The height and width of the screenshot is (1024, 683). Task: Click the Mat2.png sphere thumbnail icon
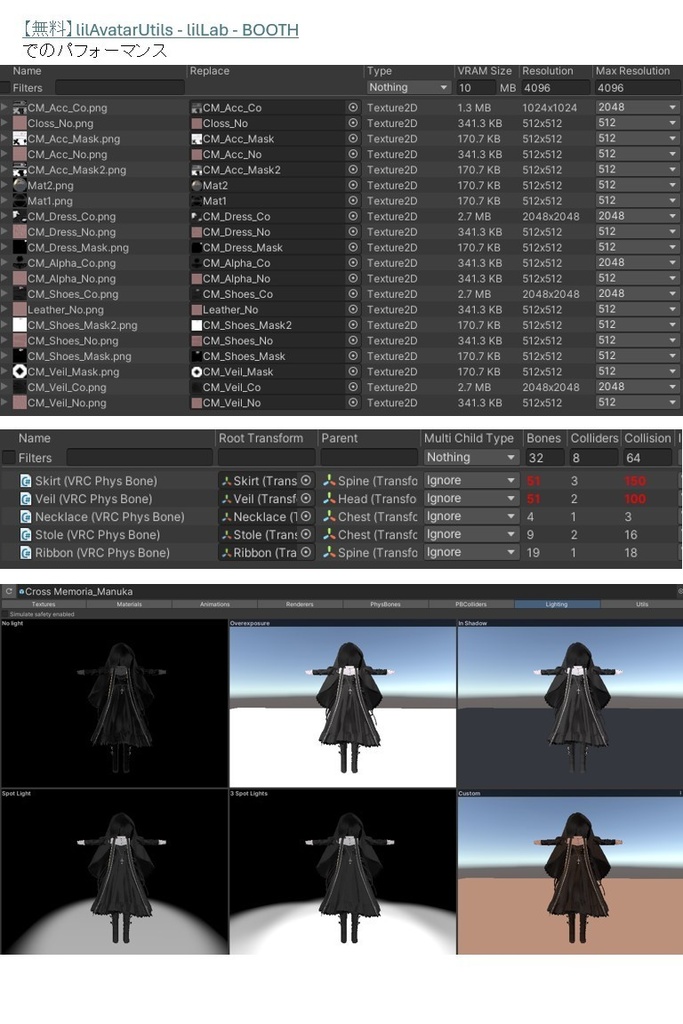[x=20, y=185]
